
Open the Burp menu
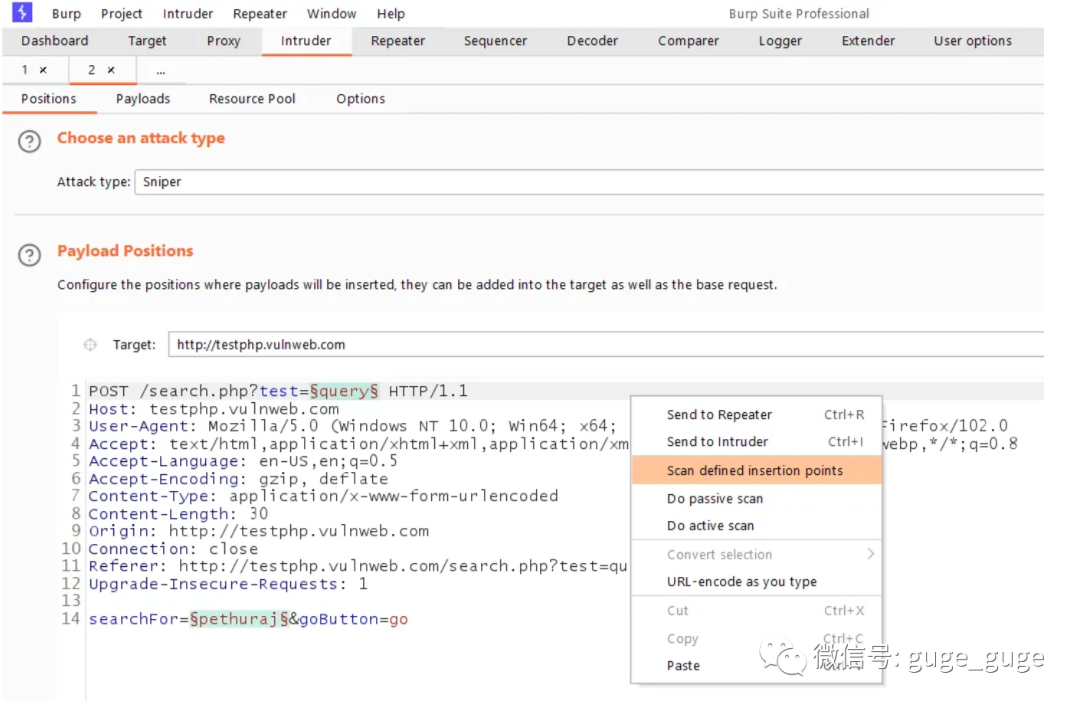coord(66,14)
